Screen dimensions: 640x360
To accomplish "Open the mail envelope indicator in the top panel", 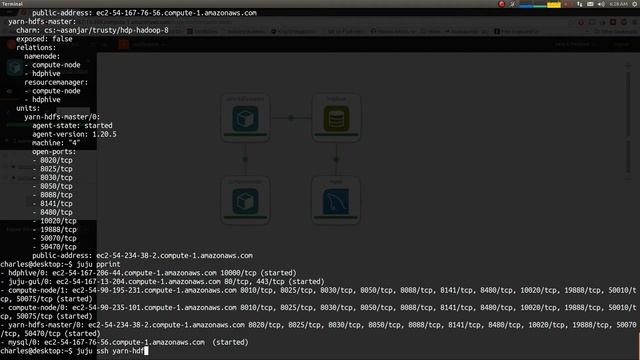I will [x=590, y=4].
